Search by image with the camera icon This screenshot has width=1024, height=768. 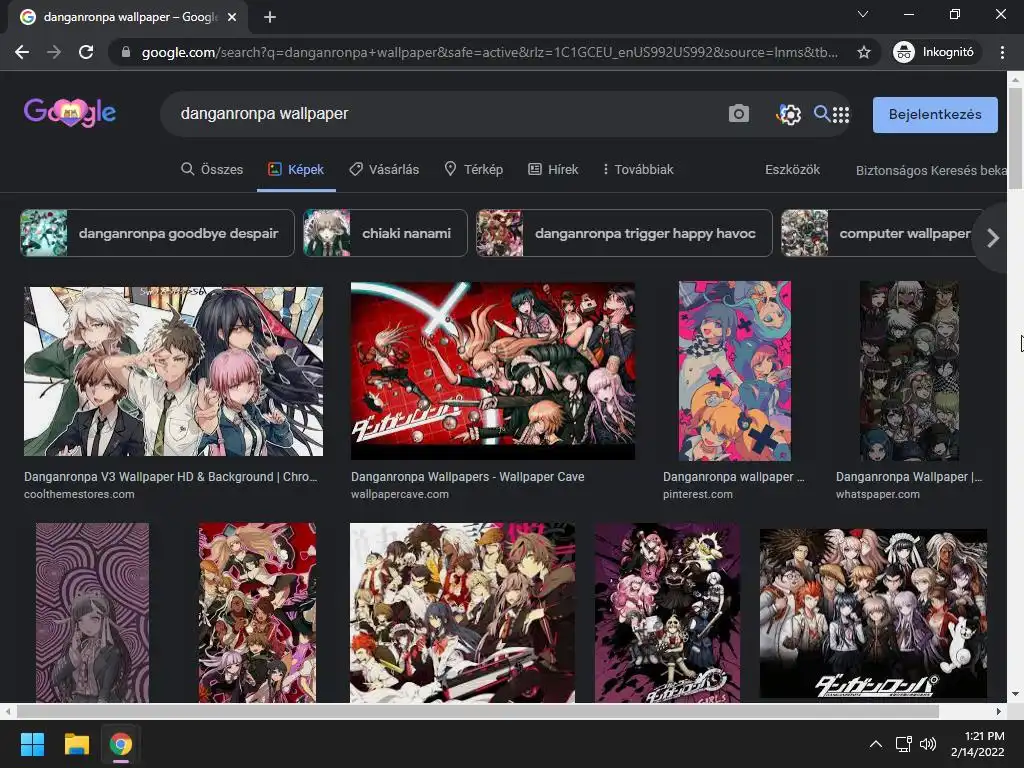pyautogui.click(x=739, y=114)
